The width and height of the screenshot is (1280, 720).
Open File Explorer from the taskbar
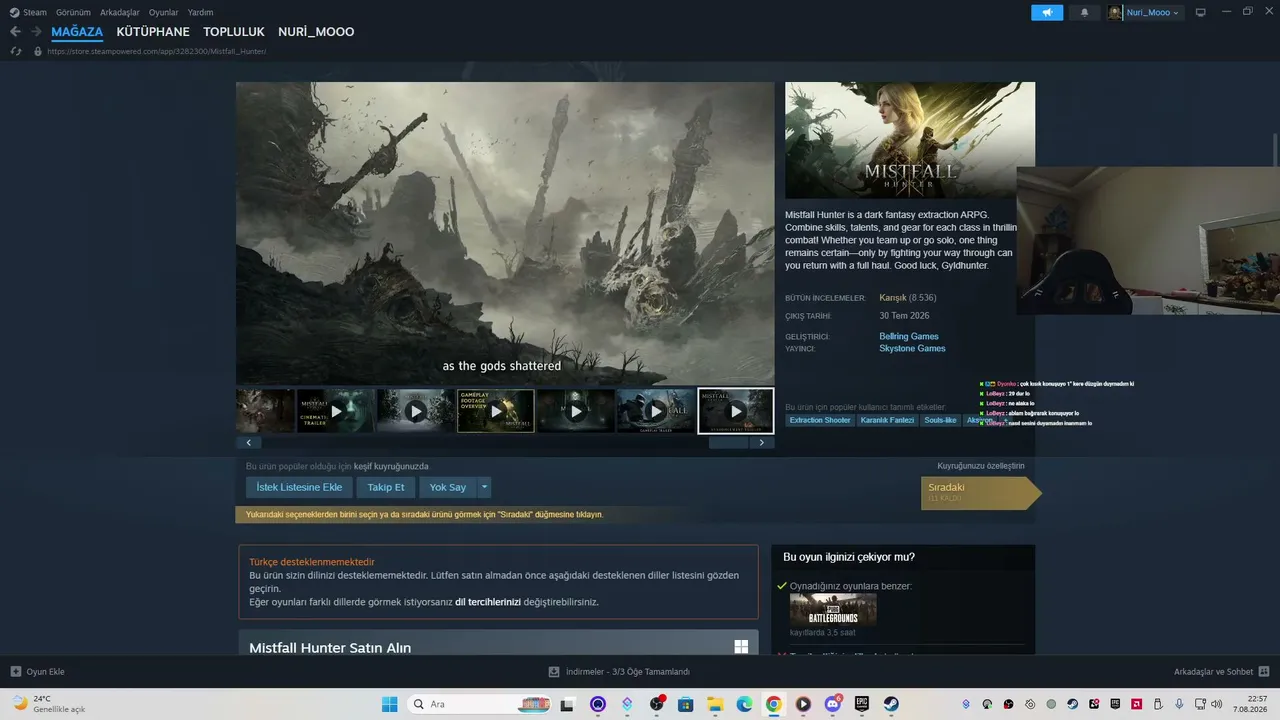tap(715, 704)
